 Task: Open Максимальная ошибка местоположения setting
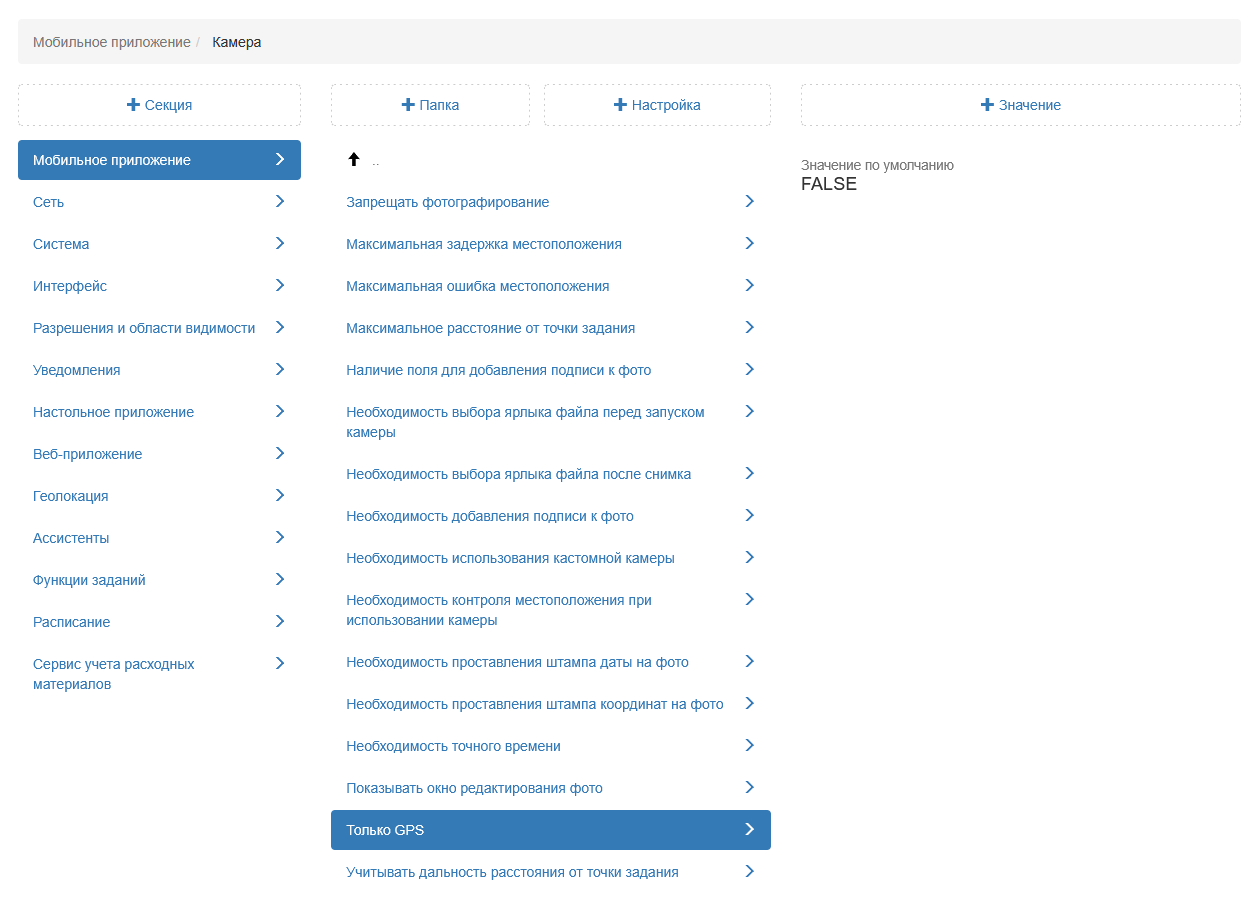coord(477,286)
